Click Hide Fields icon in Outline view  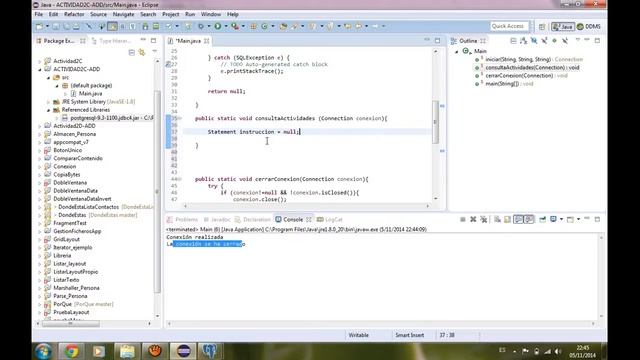(534, 40)
